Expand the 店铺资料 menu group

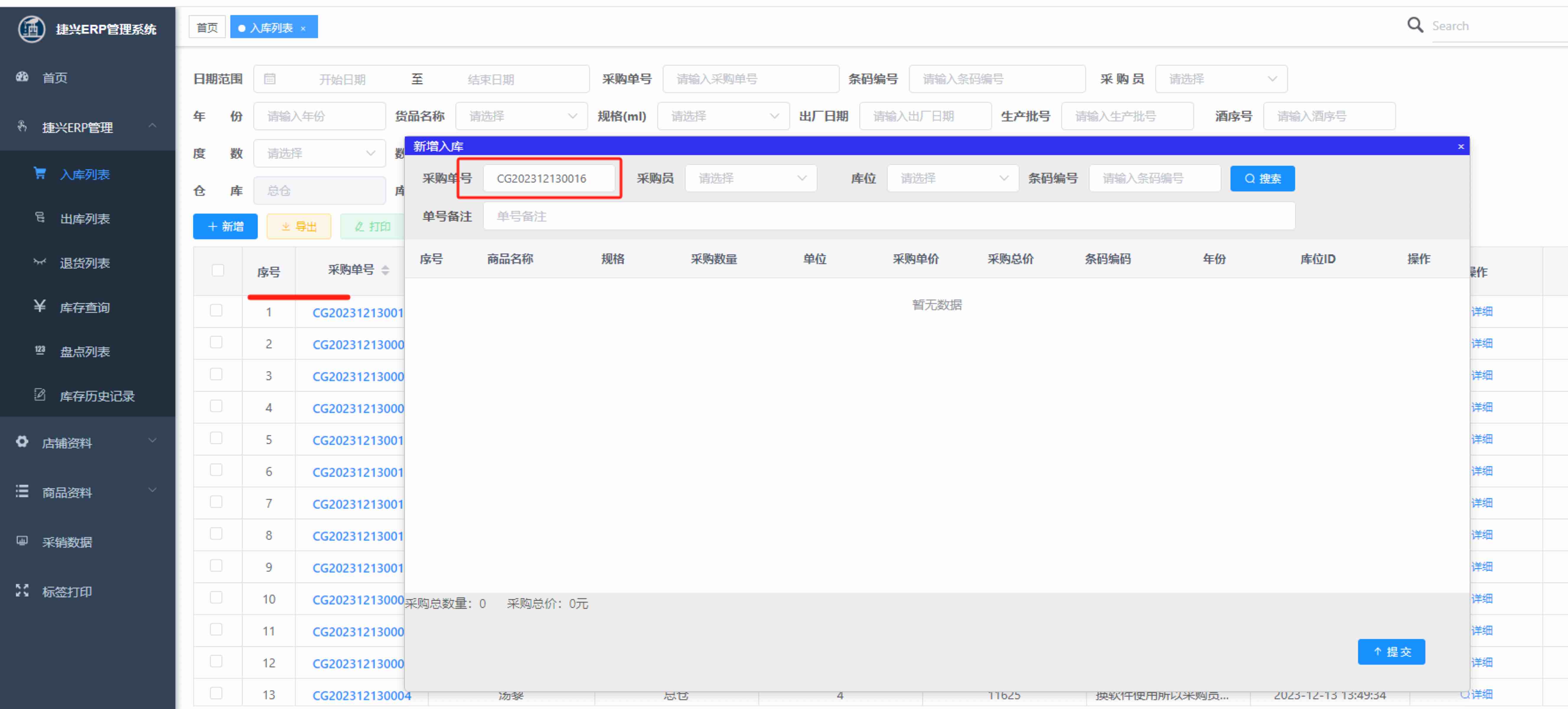pyautogui.click(x=88, y=442)
